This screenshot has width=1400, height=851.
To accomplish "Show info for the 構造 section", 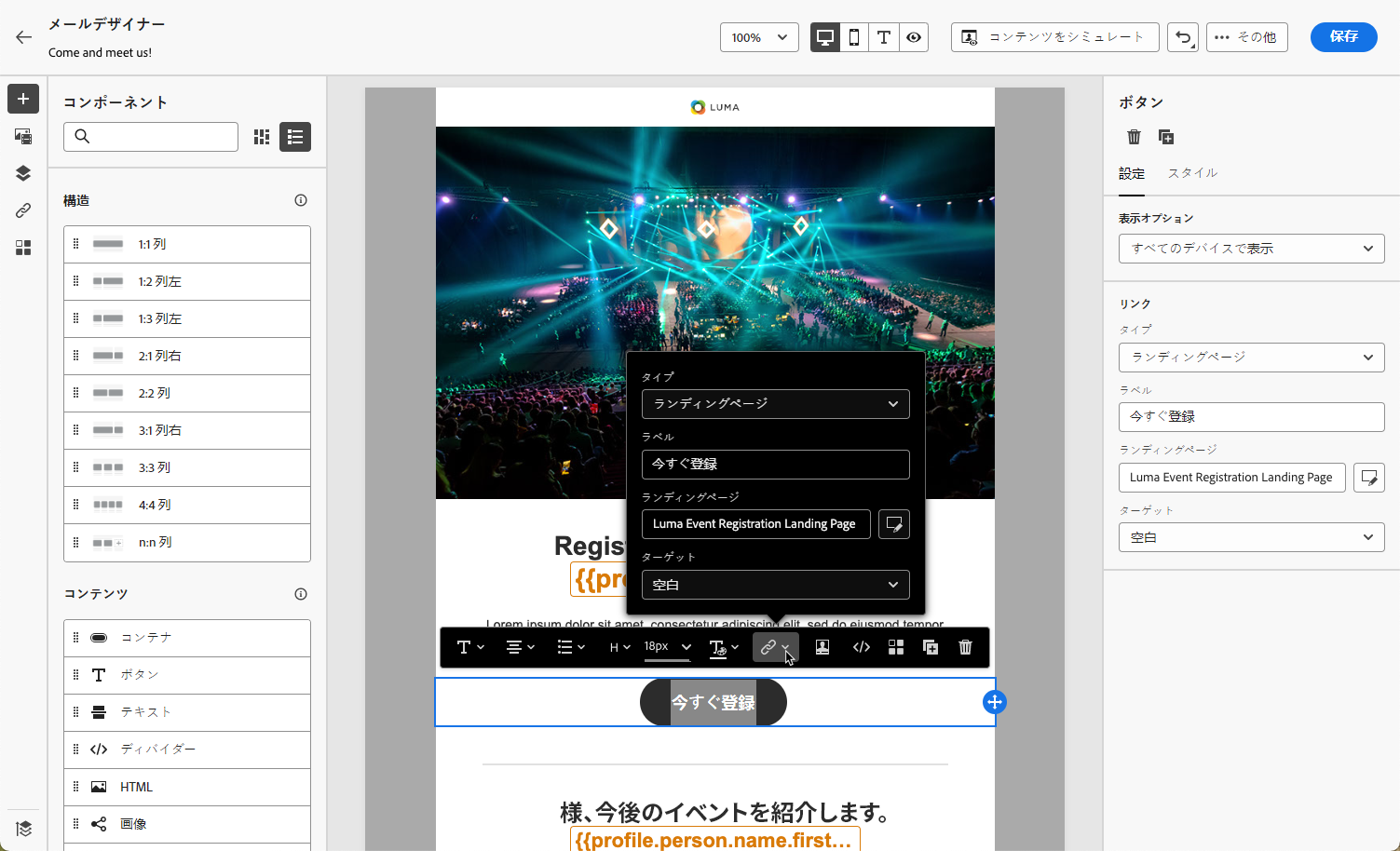I will (x=301, y=200).
